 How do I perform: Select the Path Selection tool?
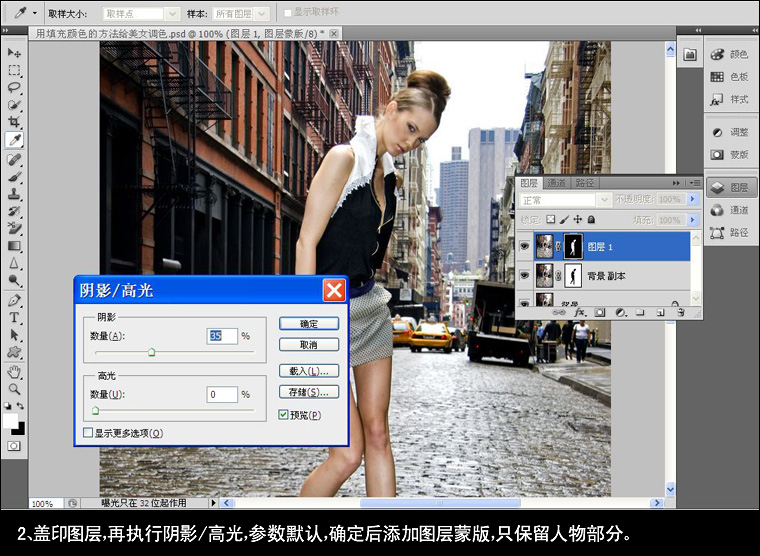(14, 335)
